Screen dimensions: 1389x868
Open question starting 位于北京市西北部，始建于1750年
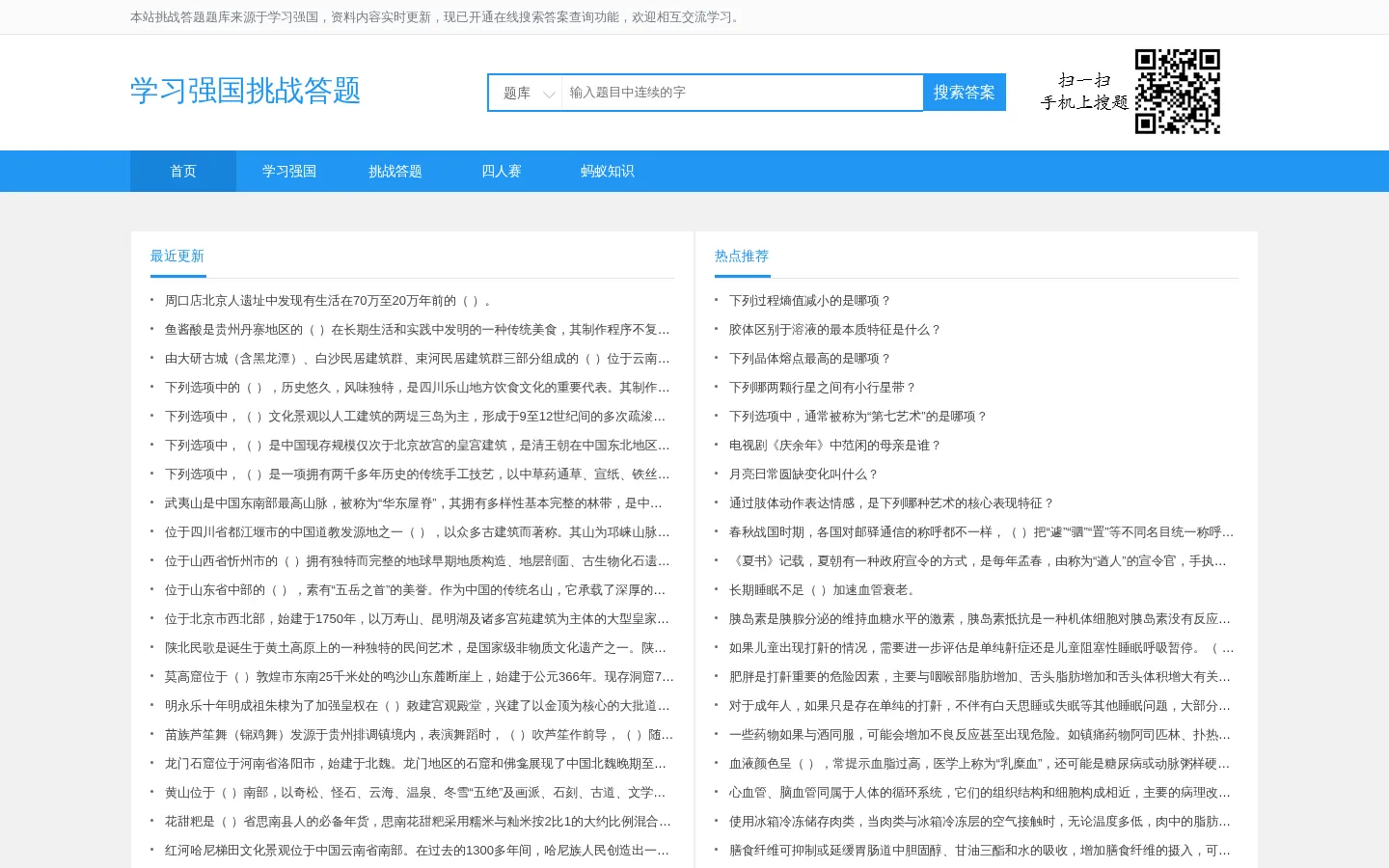[x=418, y=619]
